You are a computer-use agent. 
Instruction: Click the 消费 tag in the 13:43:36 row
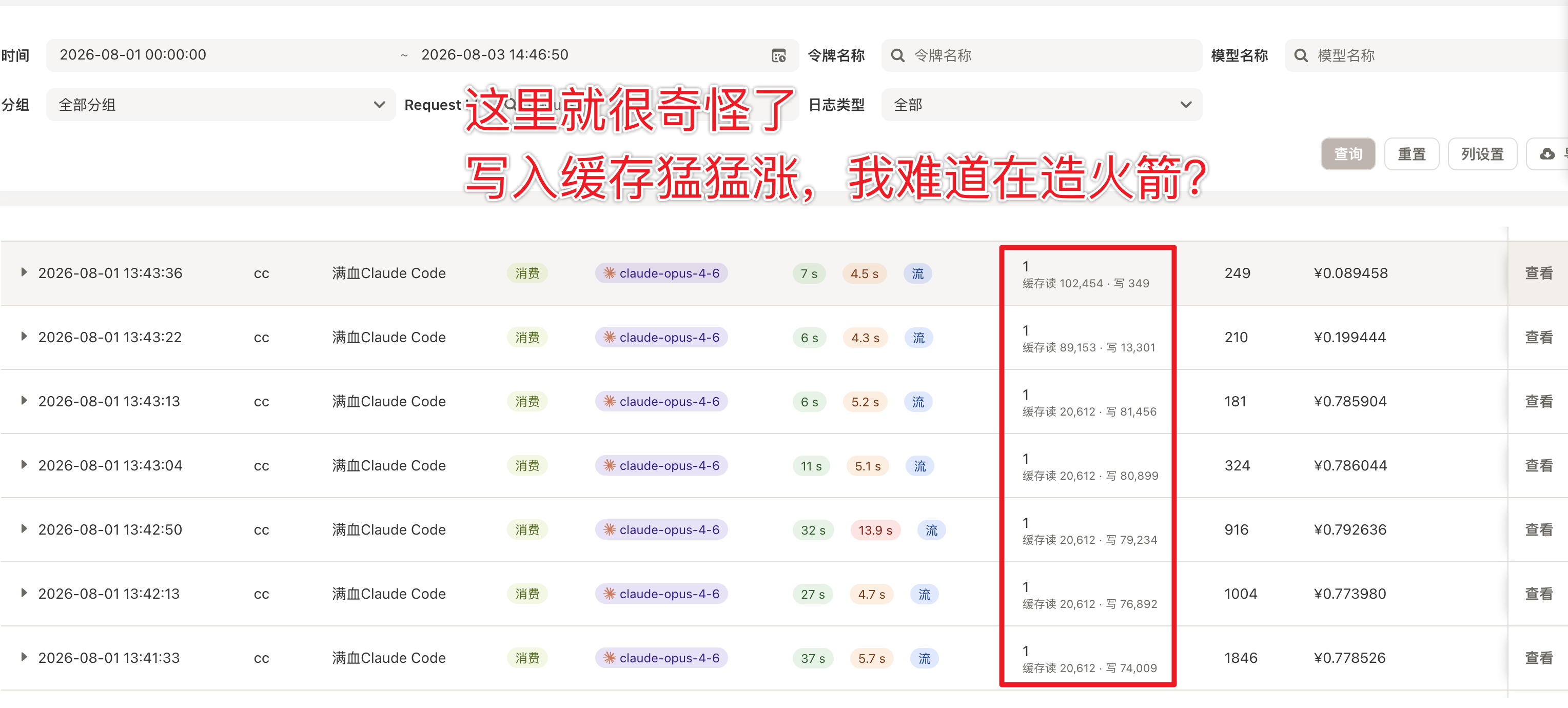coord(527,273)
